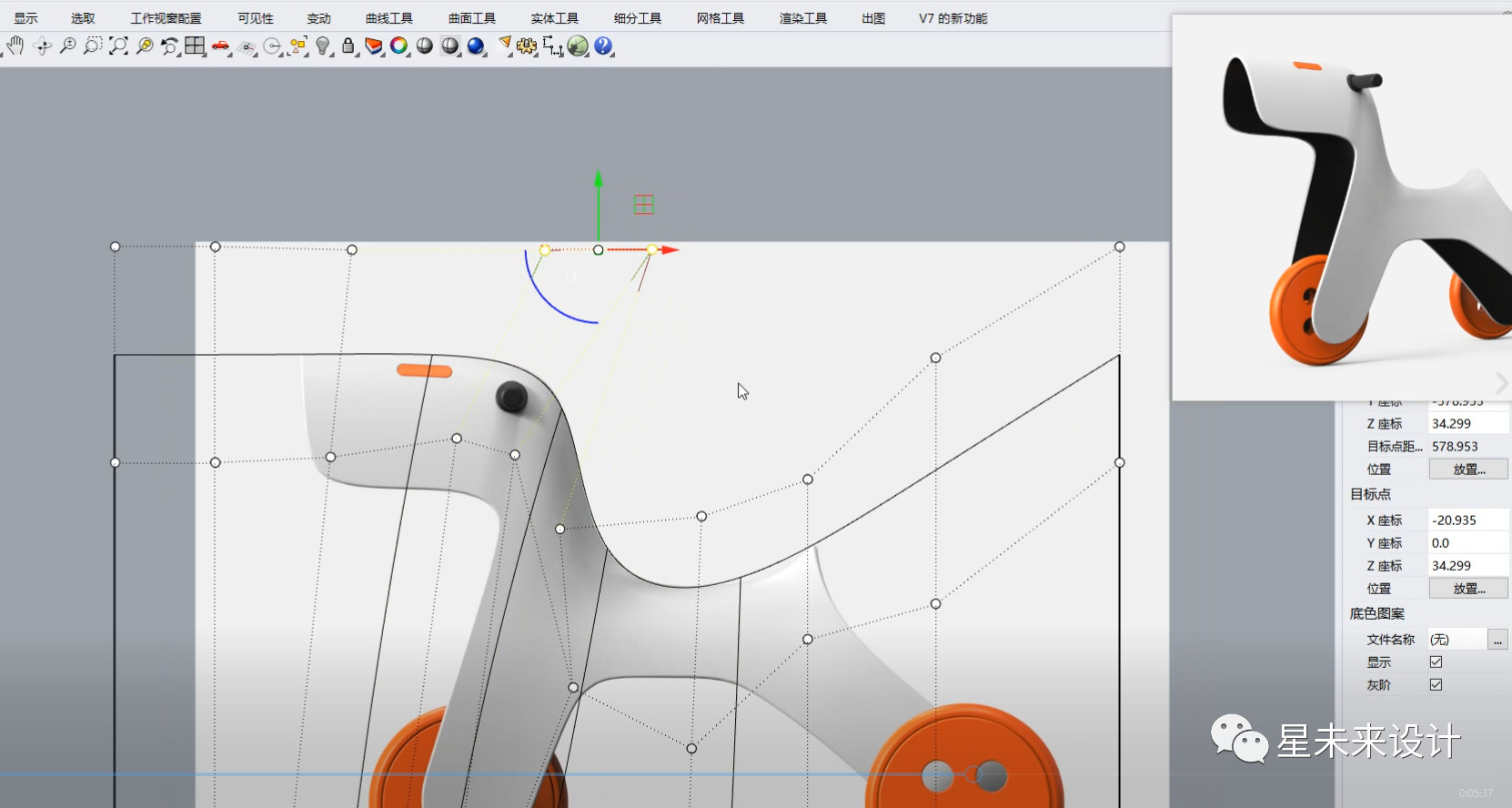
Task: Open the gear options icon
Action: tap(527, 45)
